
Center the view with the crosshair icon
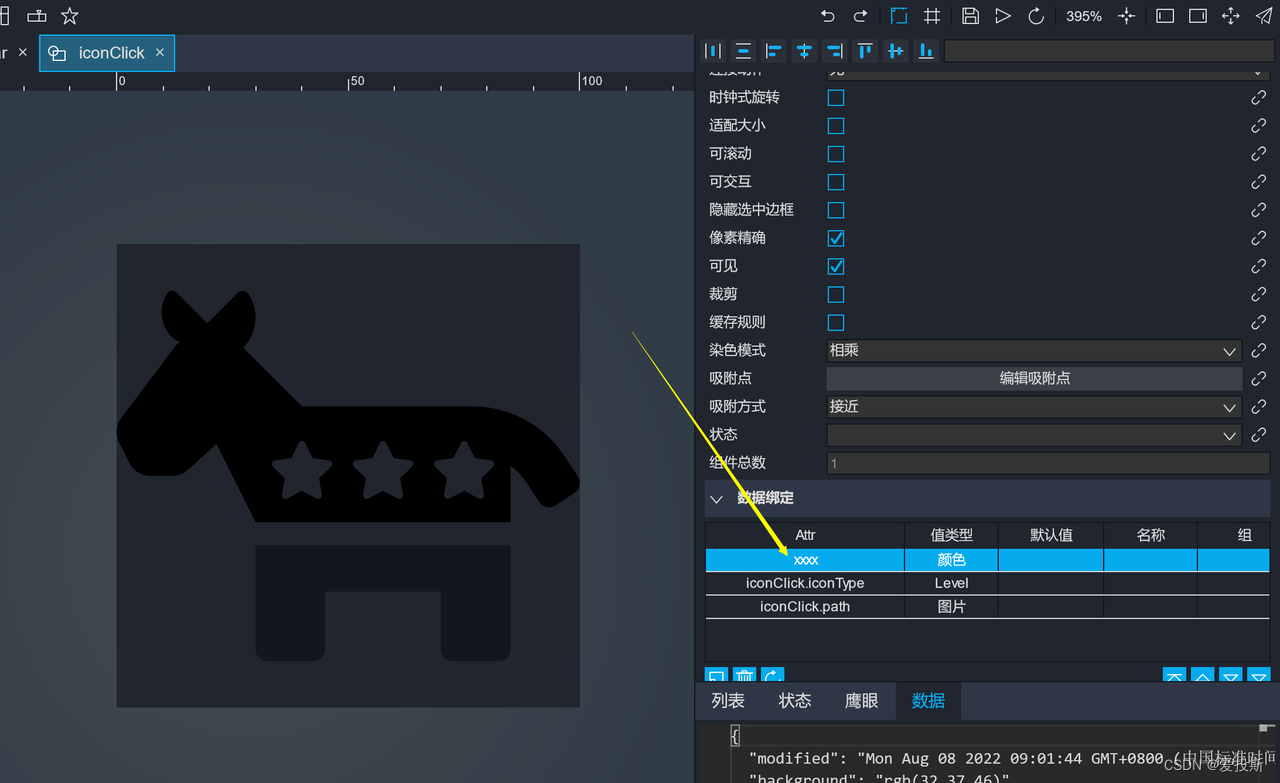pos(1127,16)
